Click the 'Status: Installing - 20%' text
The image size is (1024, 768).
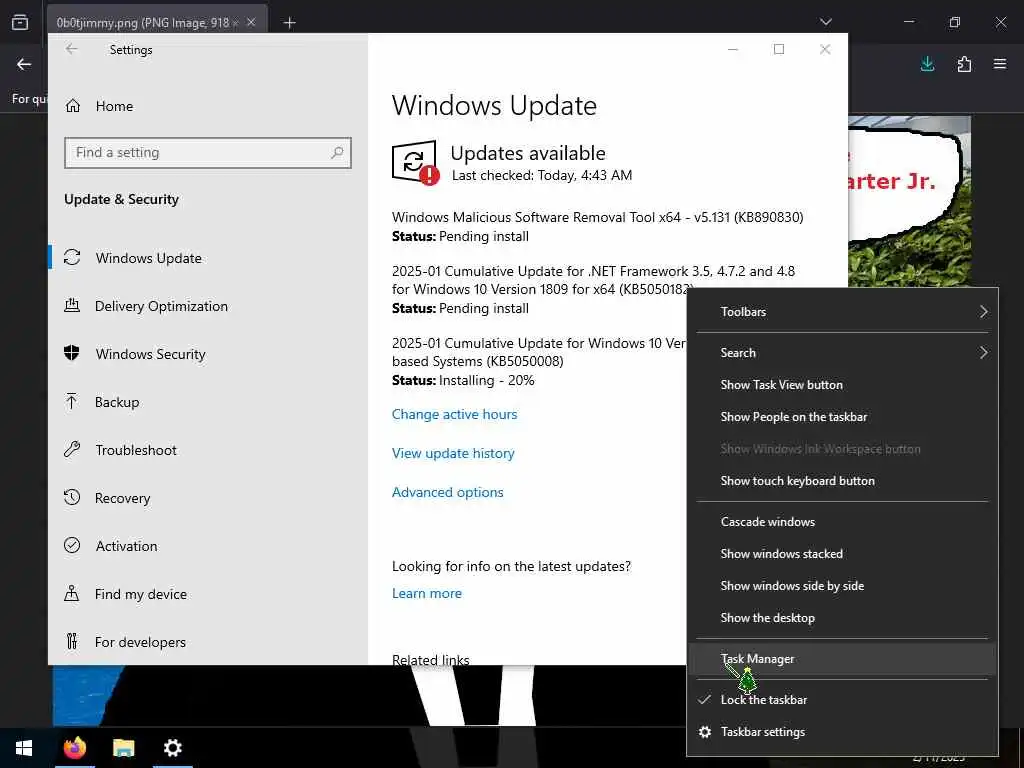(x=463, y=380)
